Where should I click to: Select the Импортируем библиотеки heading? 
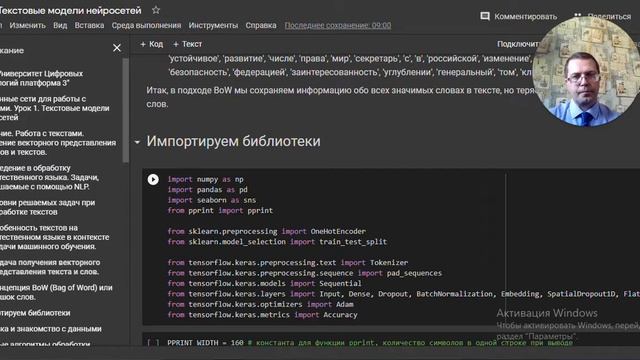point(233,141)
